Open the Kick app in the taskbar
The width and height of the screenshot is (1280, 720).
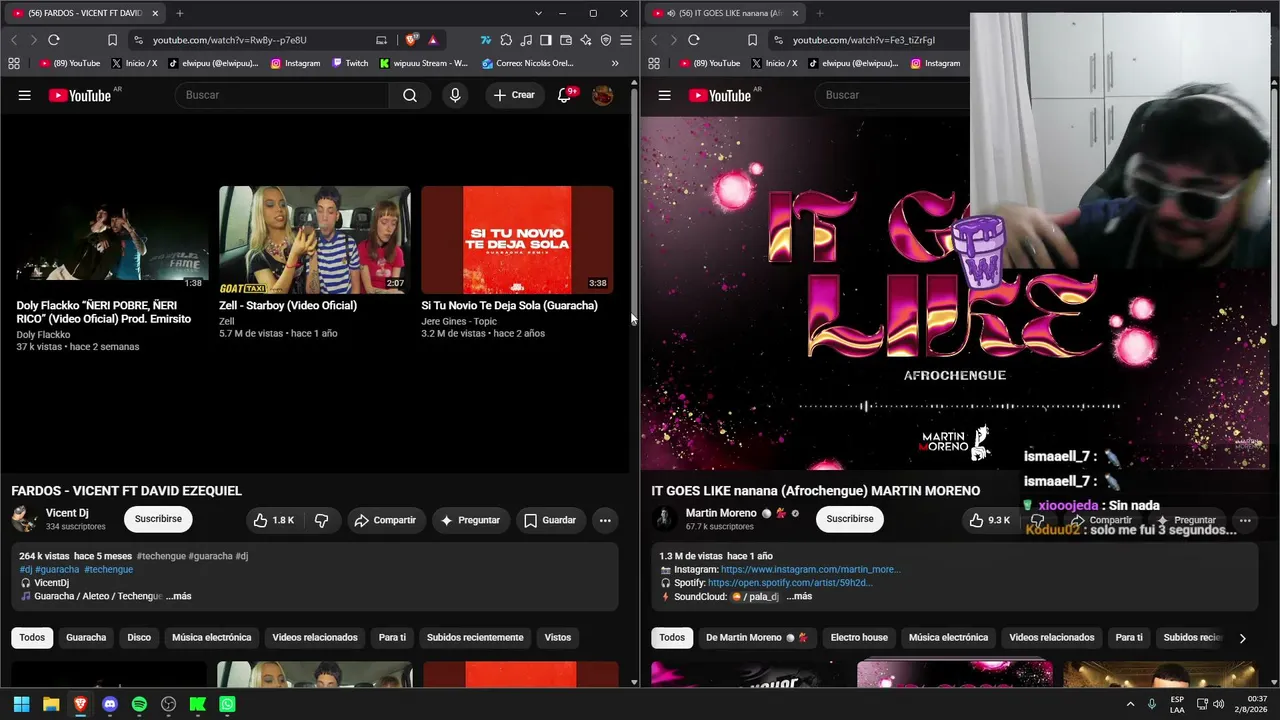coord(198,704)
